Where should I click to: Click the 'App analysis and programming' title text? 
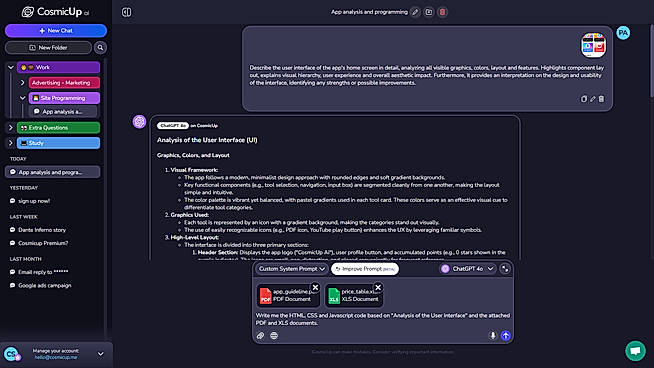point(369,12)
